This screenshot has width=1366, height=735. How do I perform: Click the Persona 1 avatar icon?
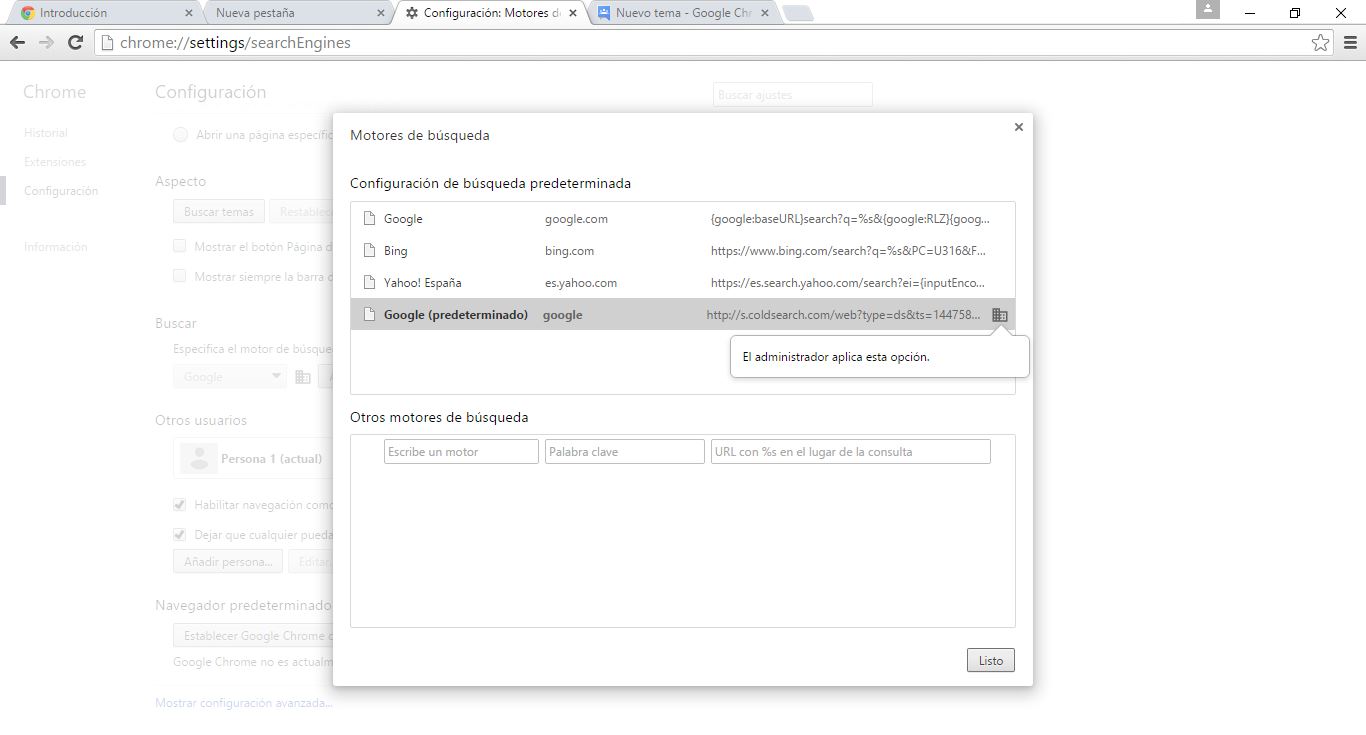[199, 458]
